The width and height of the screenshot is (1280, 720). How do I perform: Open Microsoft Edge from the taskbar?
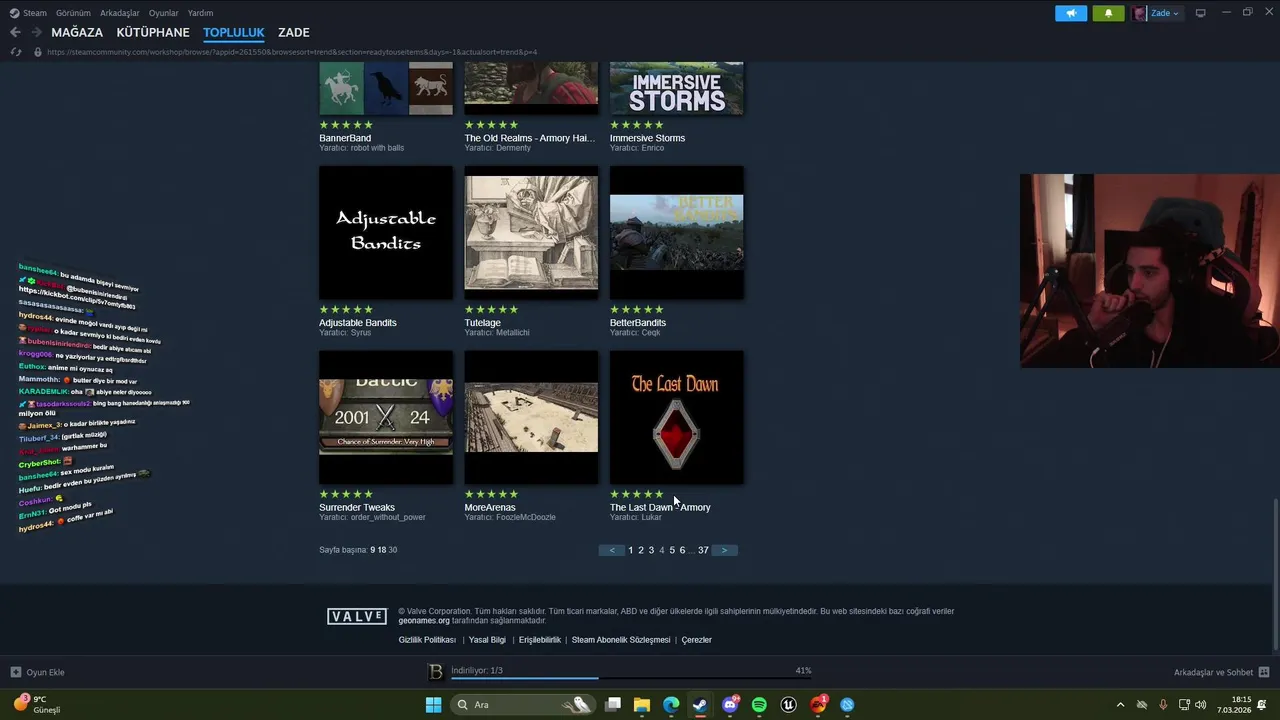671,705
